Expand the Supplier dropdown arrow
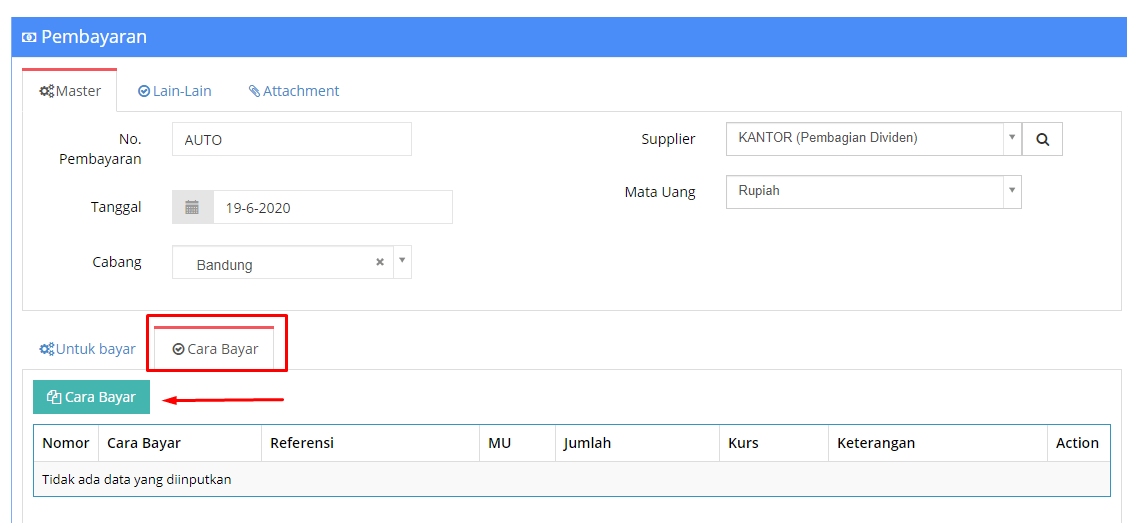Viewport: 1127px width, 523px height. [x=1012, y=137]
